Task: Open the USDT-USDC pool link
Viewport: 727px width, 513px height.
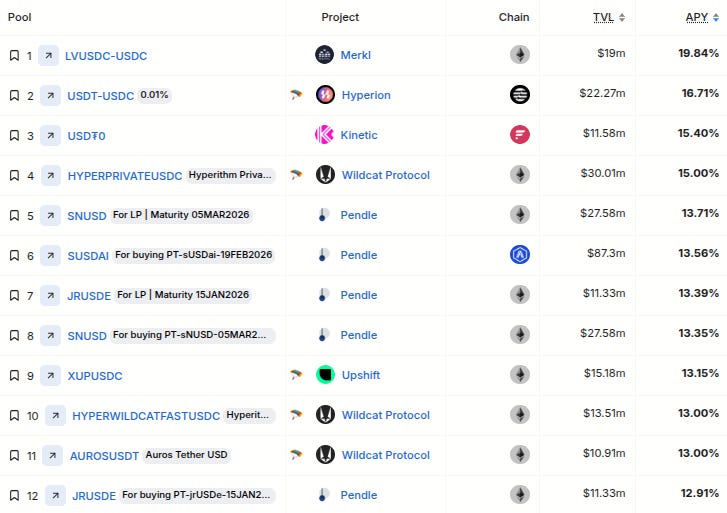Action: click(x=101, y=96)
